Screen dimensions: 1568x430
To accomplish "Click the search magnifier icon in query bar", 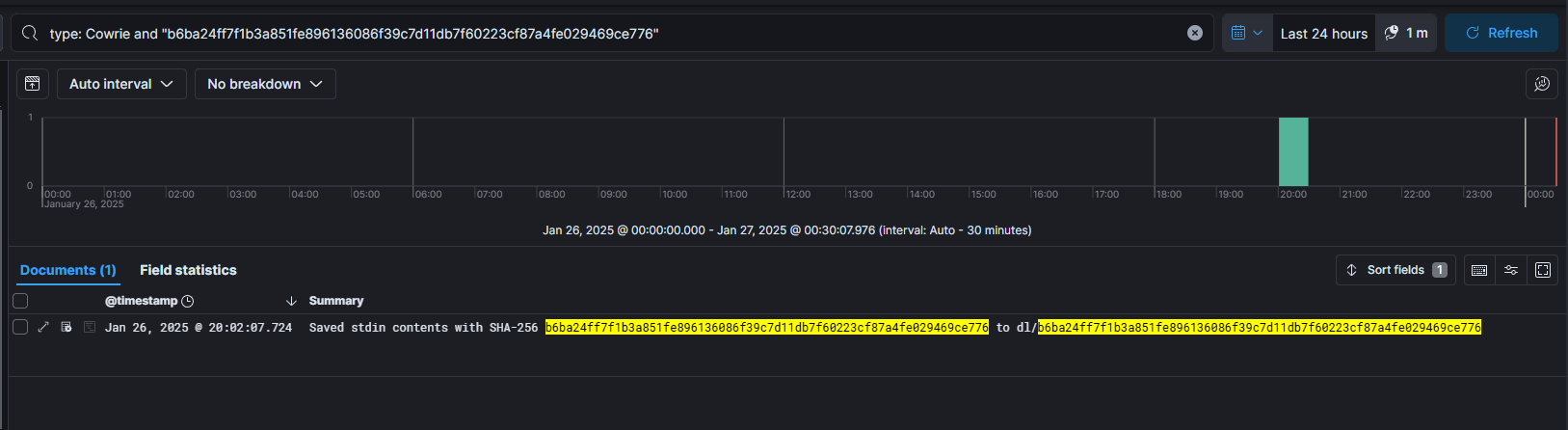I will [x=29, y=34].
